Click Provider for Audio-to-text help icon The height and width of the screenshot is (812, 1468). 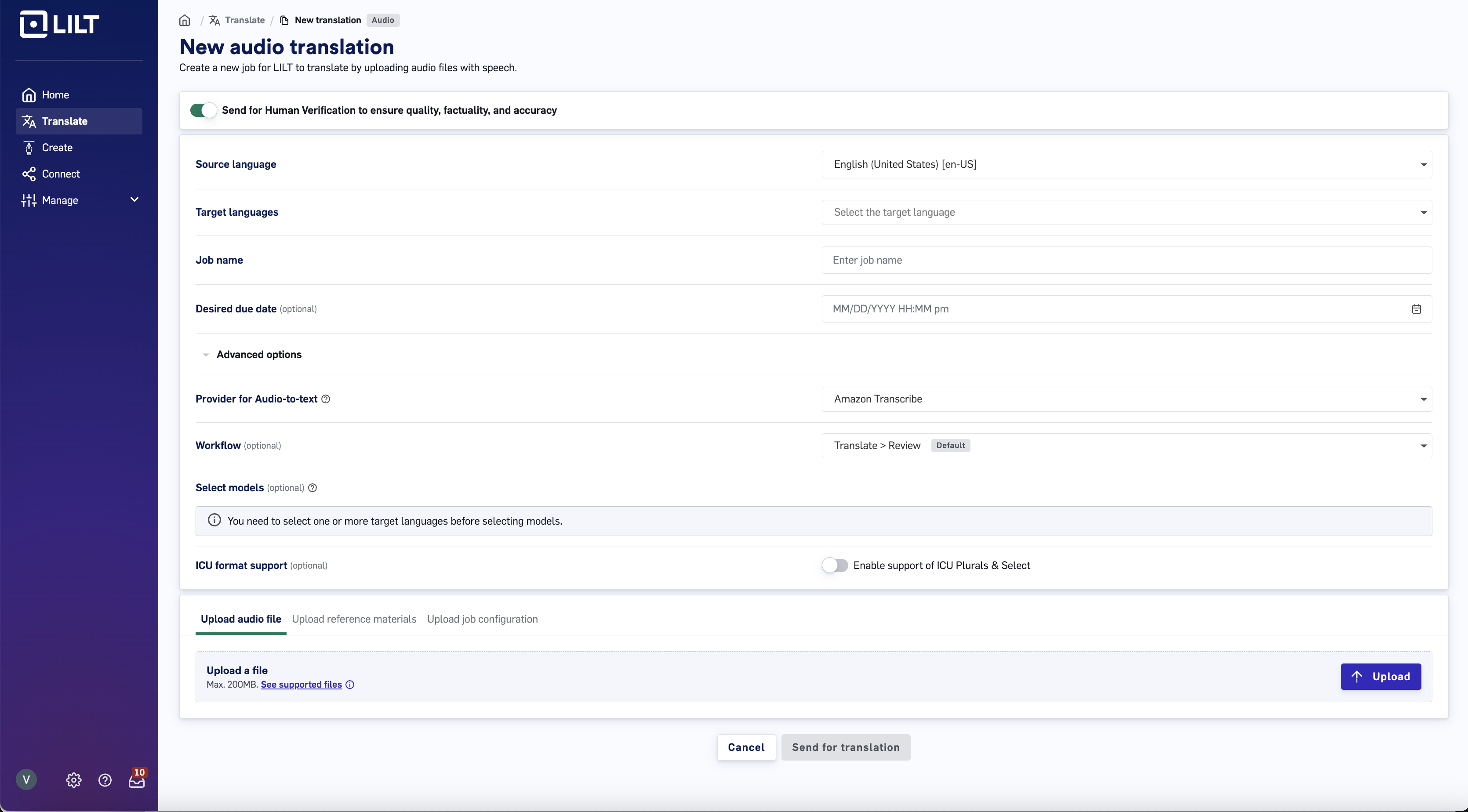point(326,399)
